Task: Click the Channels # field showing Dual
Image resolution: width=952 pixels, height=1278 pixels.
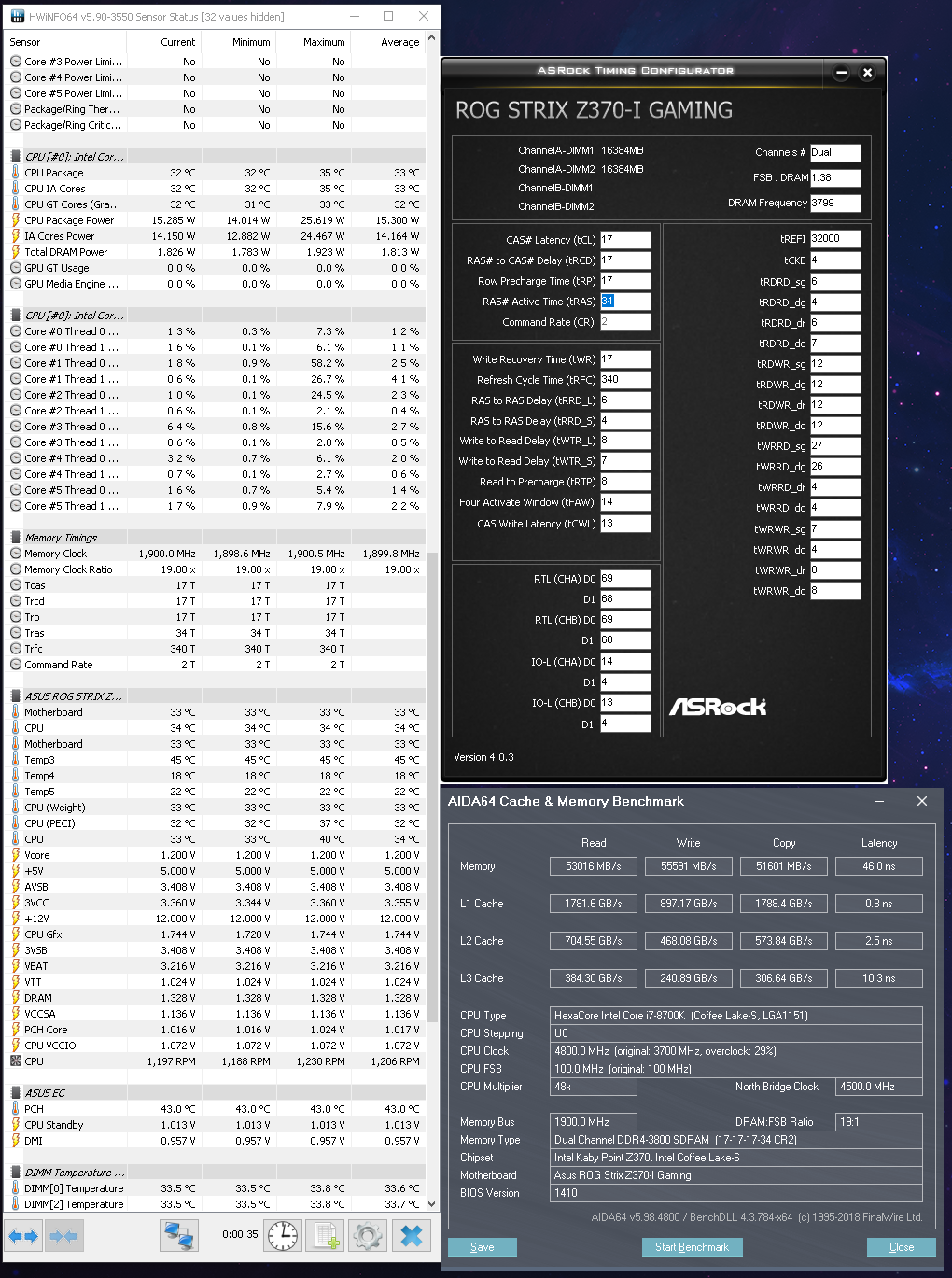Action: tap(835, 152)
